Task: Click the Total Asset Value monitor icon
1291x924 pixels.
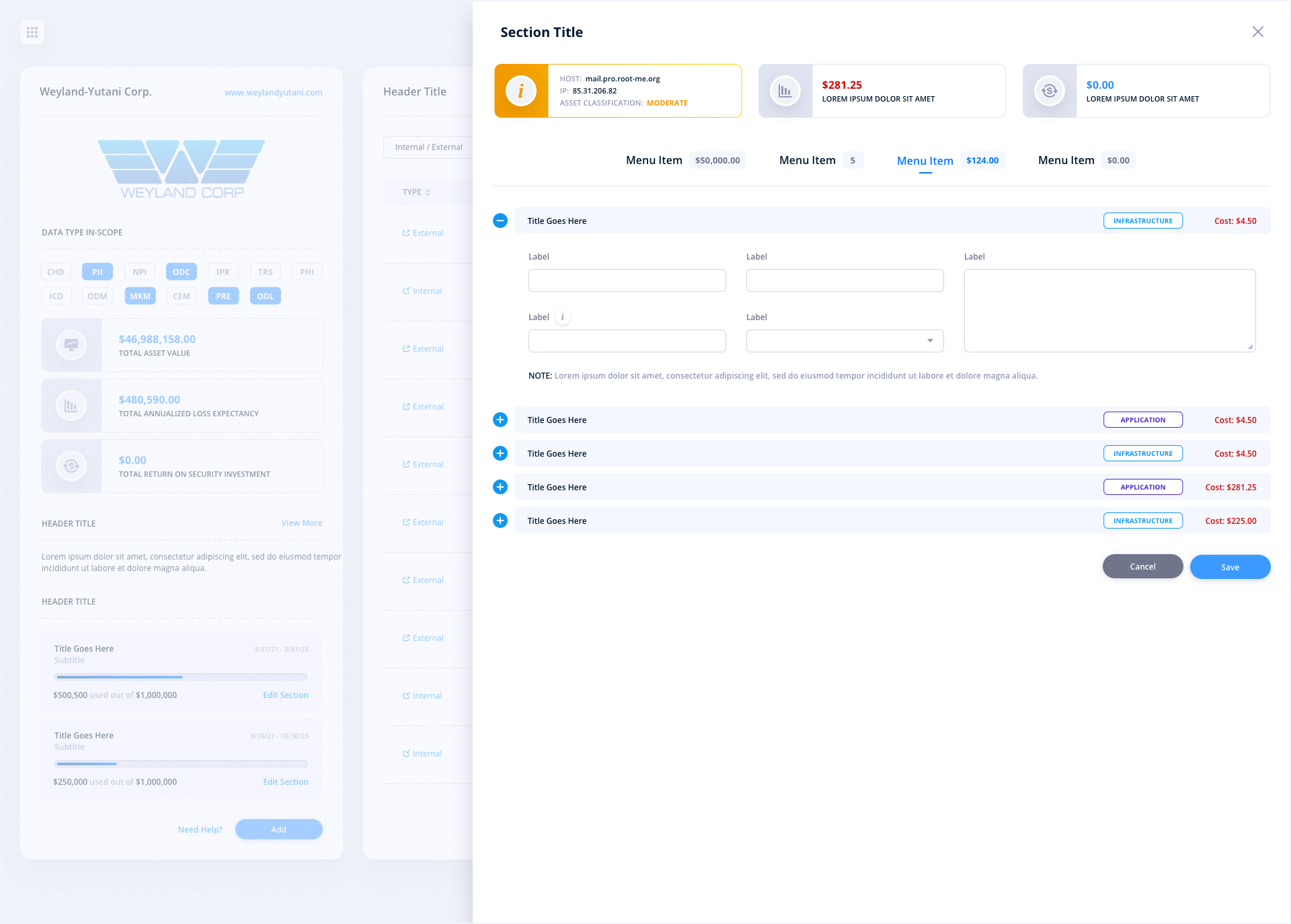Action: point(71,345)
